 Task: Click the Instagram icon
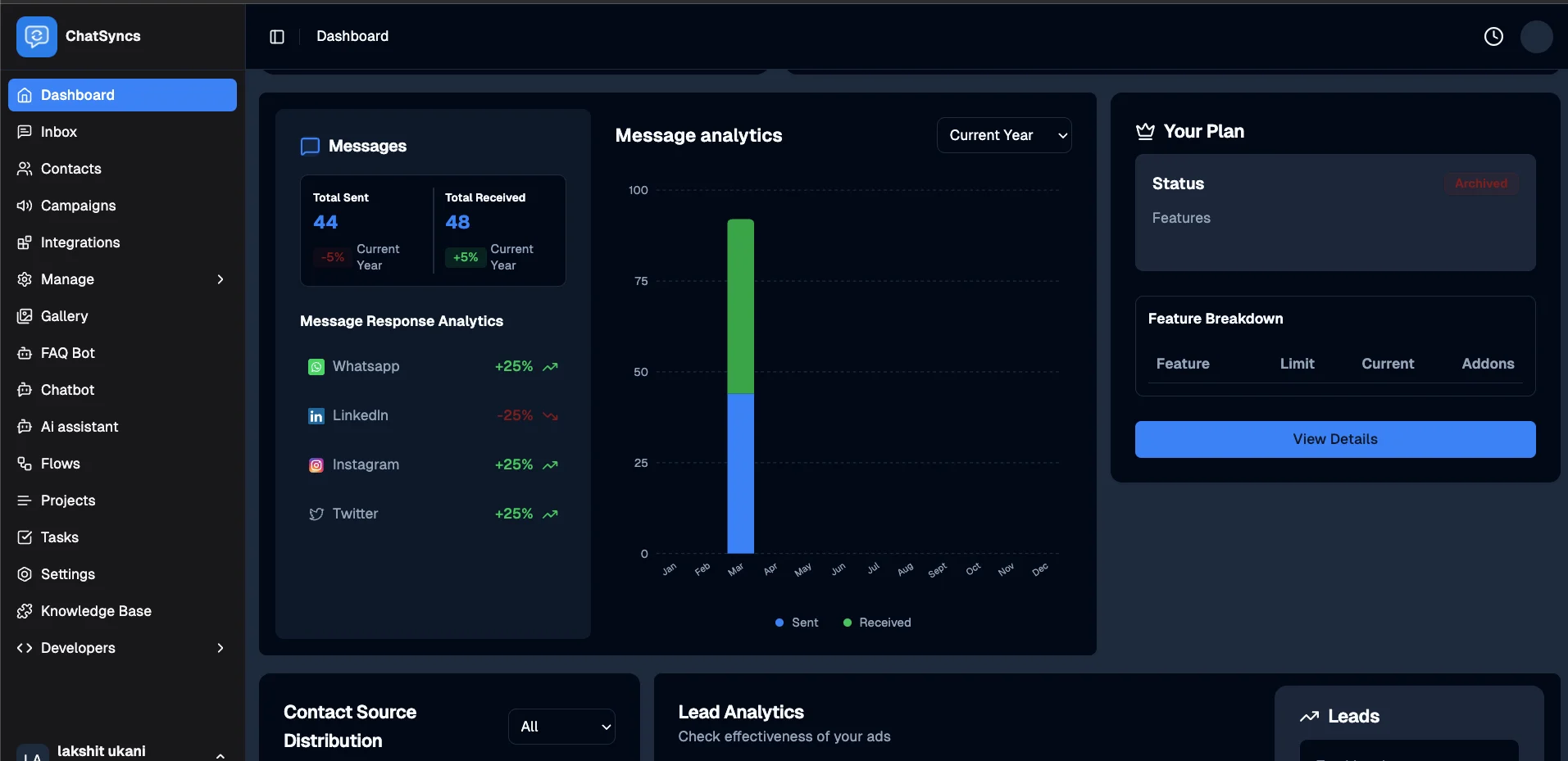pos(316,465)
